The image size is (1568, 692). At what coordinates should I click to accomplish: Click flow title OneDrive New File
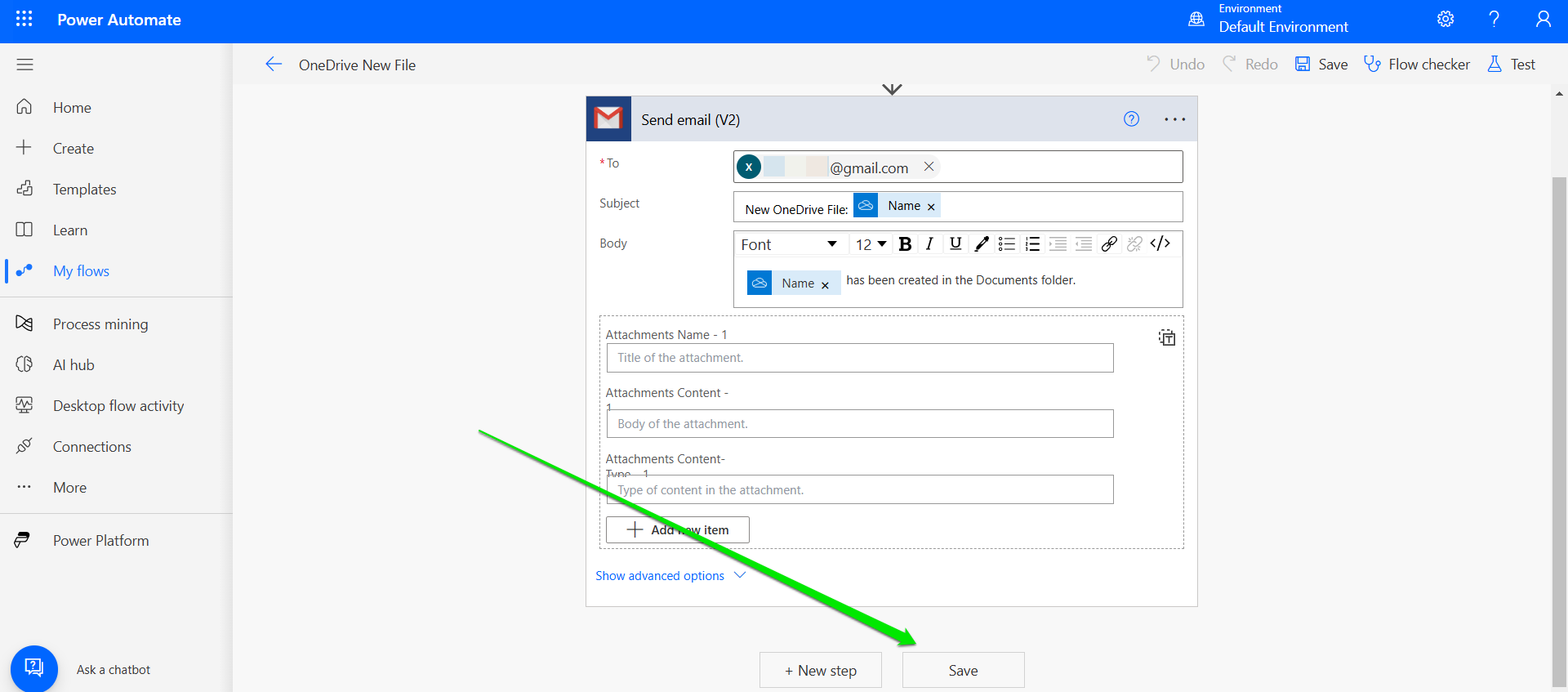coord(357,65)
